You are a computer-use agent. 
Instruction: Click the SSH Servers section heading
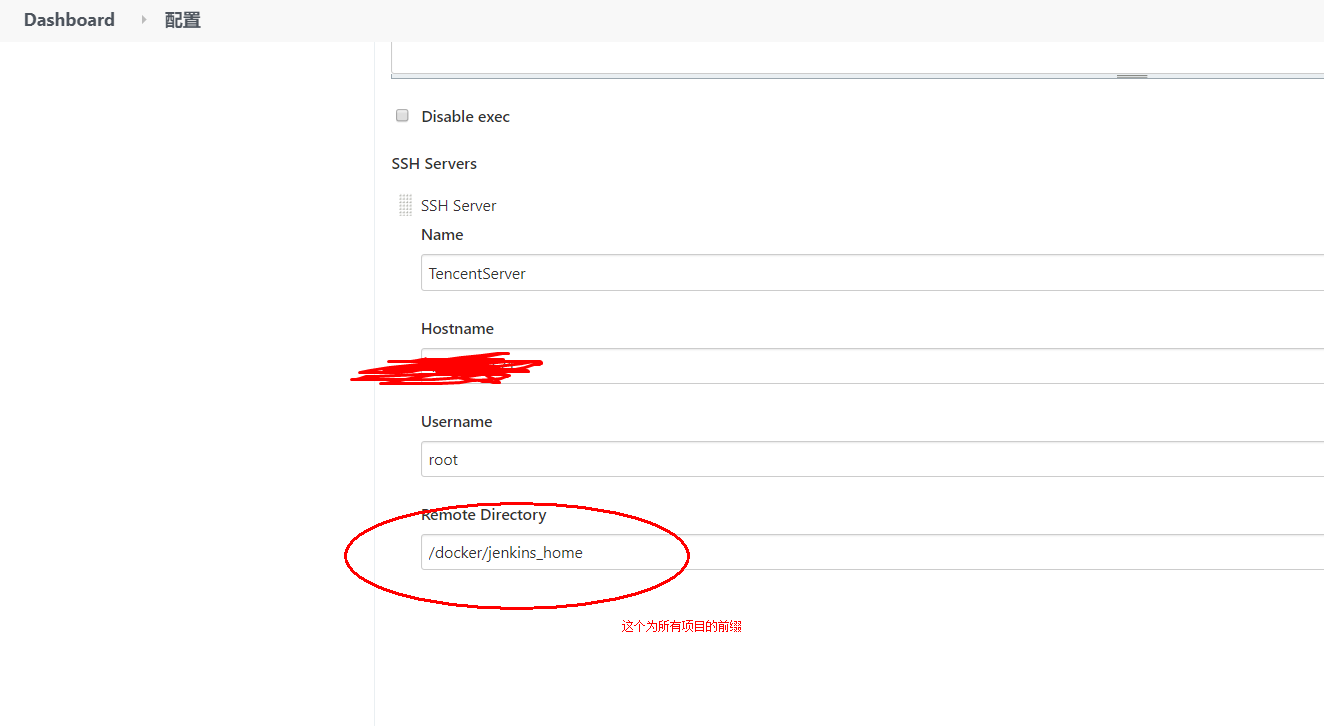(x=434, y=163)
